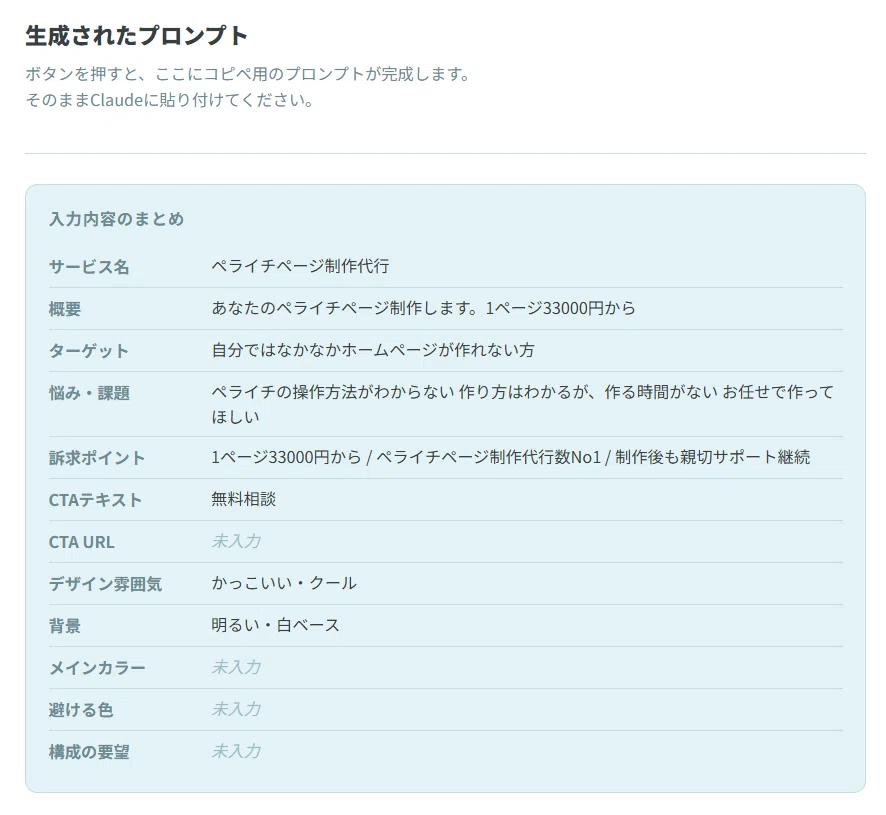Click the 概要 label

pos(65,309)
